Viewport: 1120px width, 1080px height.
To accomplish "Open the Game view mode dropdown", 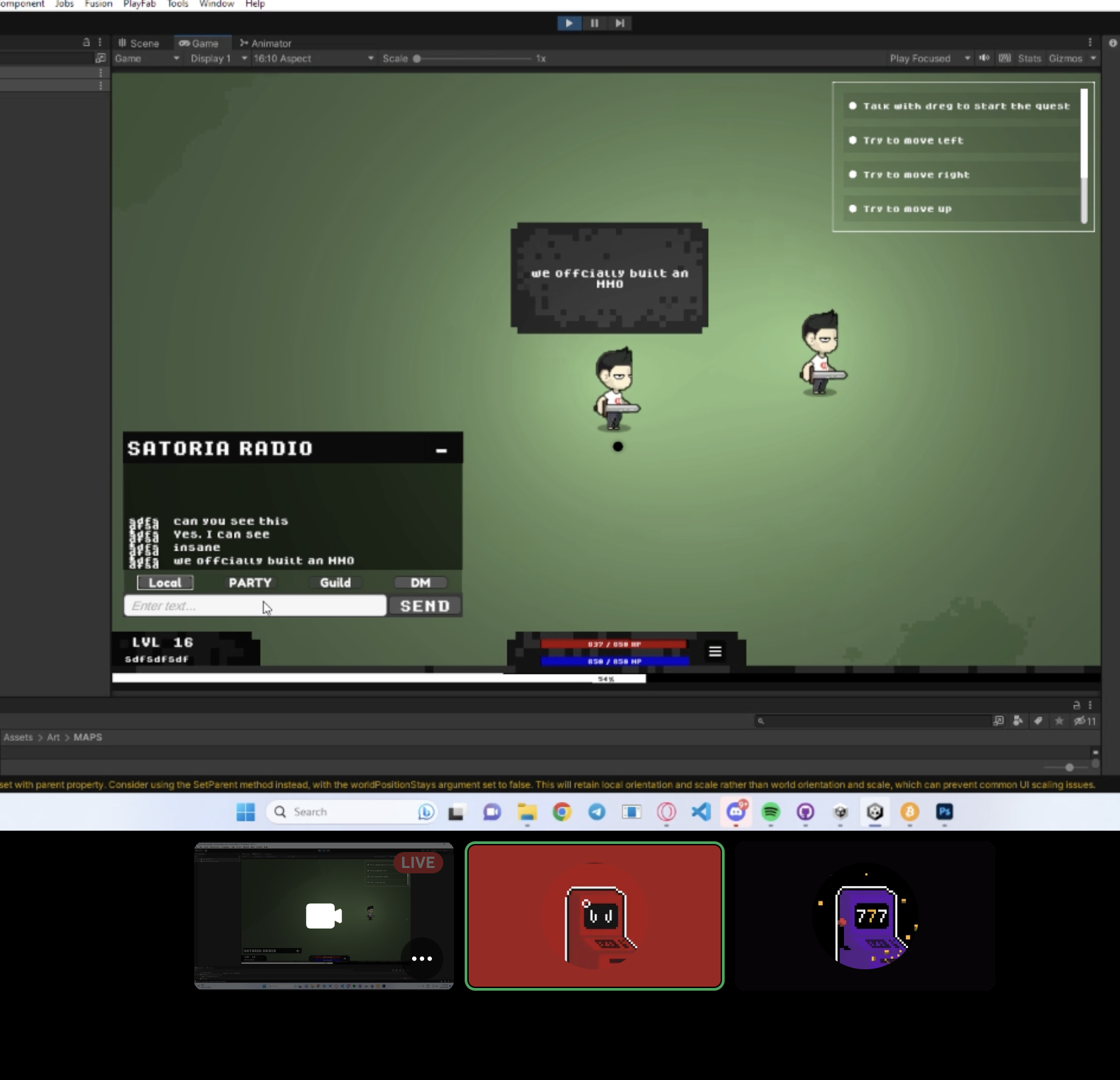I will point(147,59).
